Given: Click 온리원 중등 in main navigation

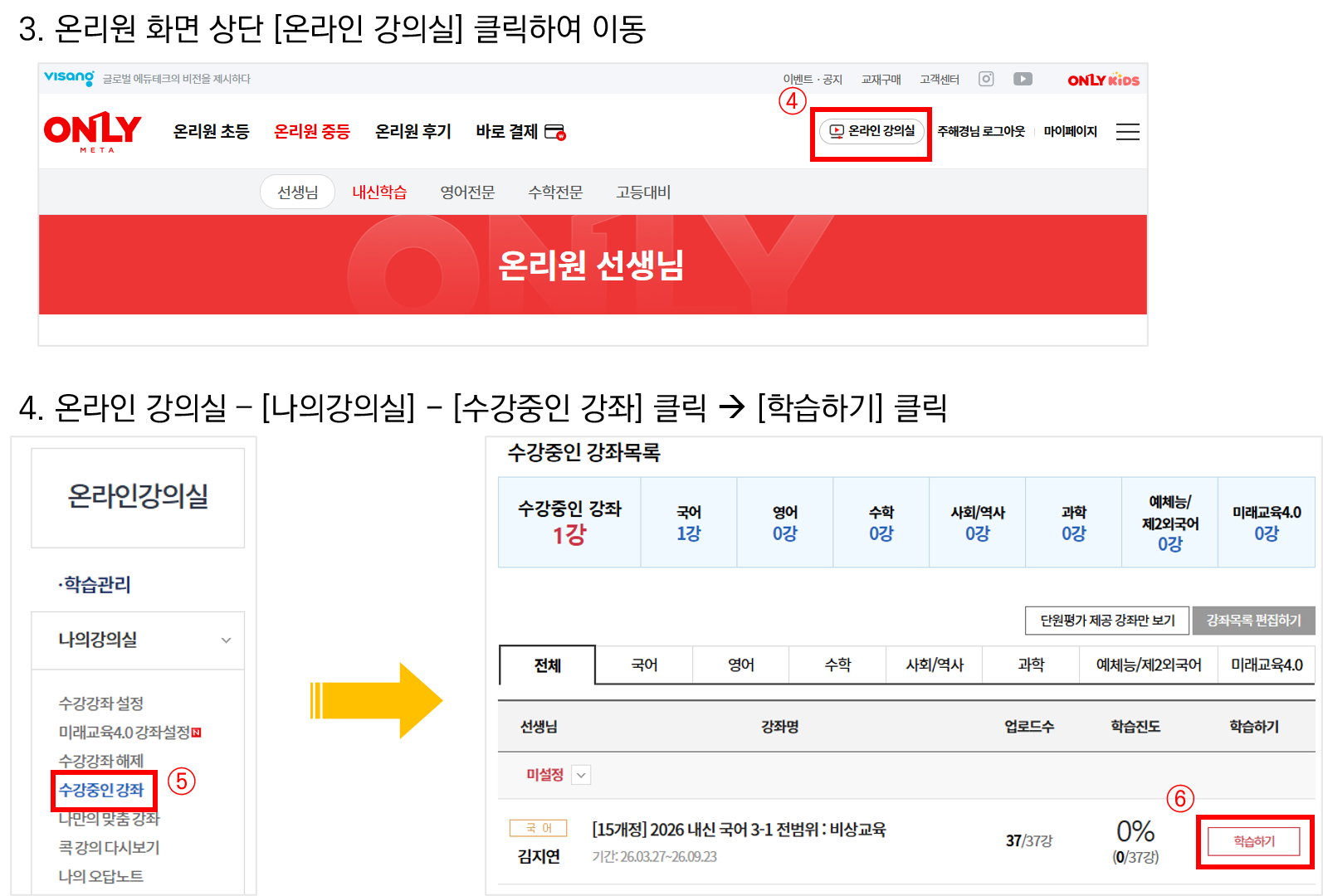Looking at the screenshot, I should 312,131.
